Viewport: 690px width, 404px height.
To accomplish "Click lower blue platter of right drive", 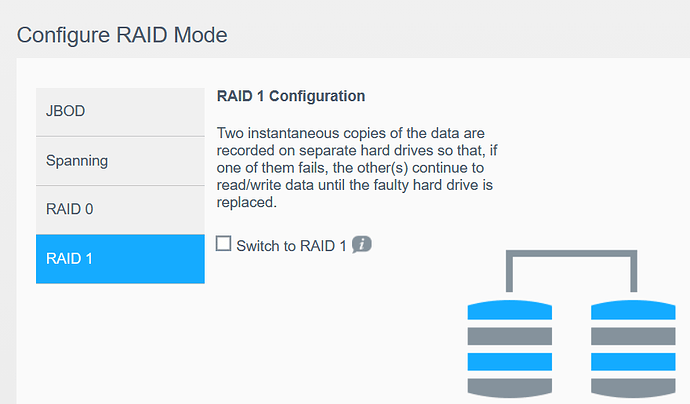I will tap(633, 361).
